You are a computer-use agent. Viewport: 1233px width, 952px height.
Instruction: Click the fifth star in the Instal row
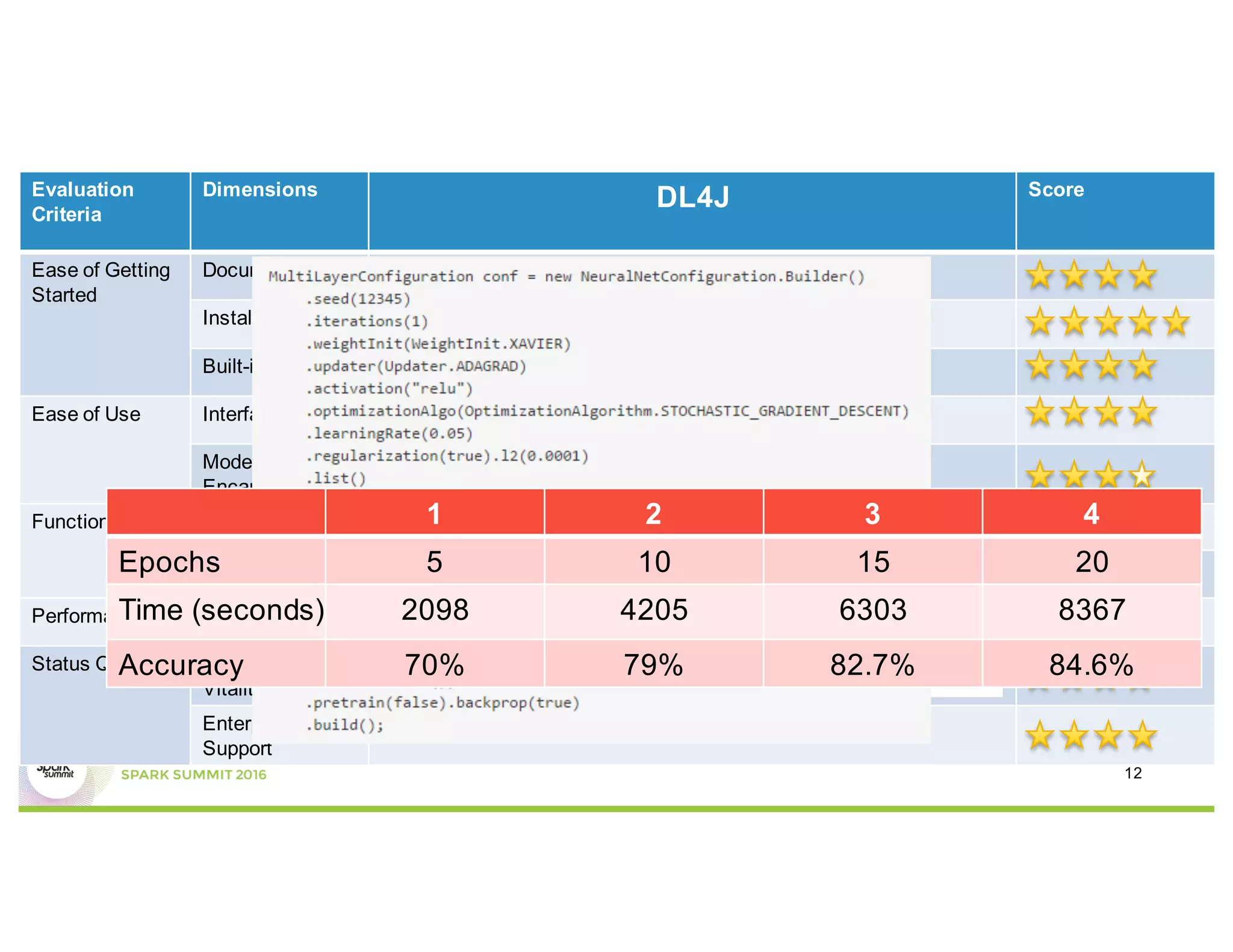(x=1176, y=321)
